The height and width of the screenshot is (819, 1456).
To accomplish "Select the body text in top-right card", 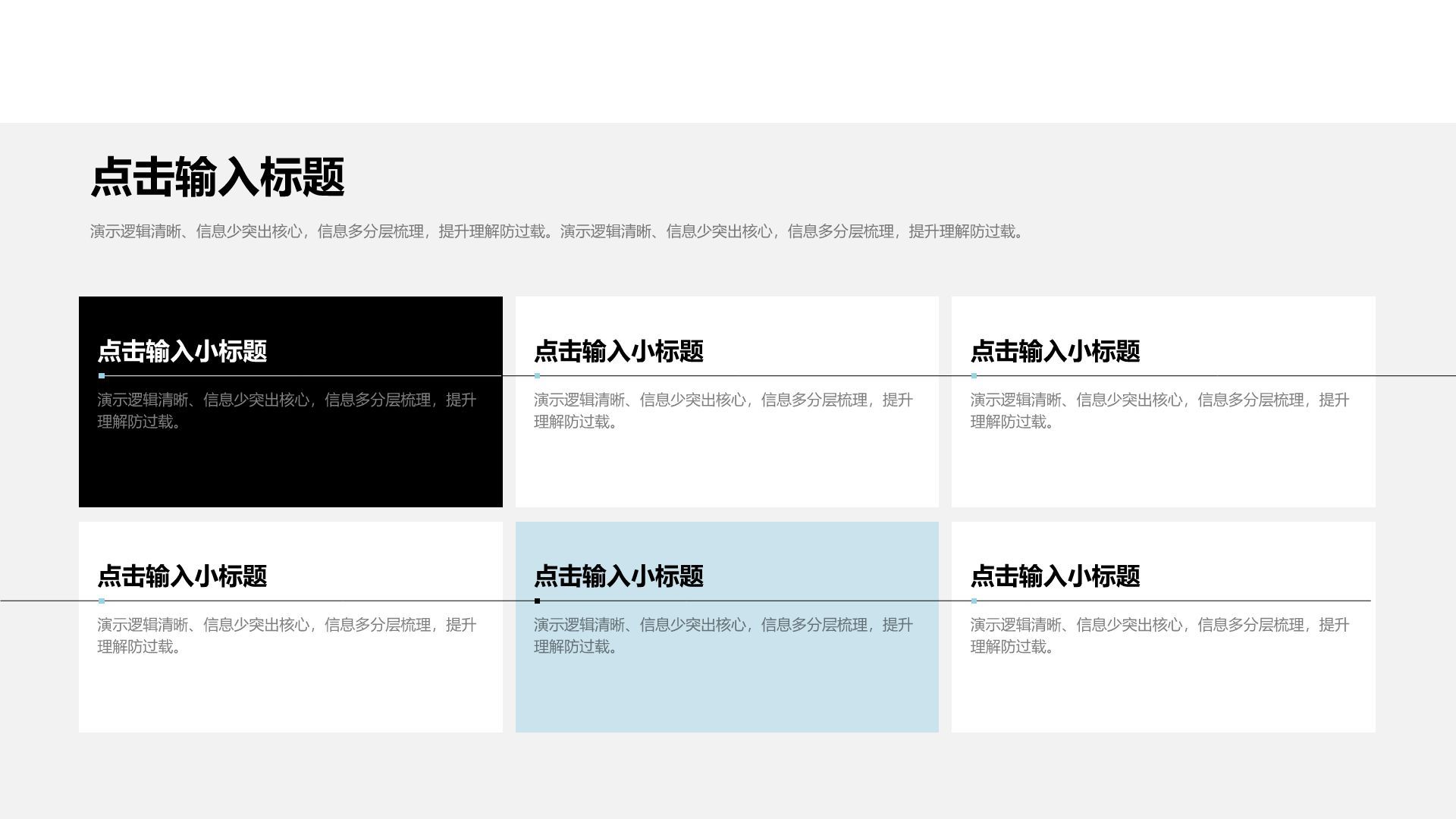I will click(x=1159, y=410).
